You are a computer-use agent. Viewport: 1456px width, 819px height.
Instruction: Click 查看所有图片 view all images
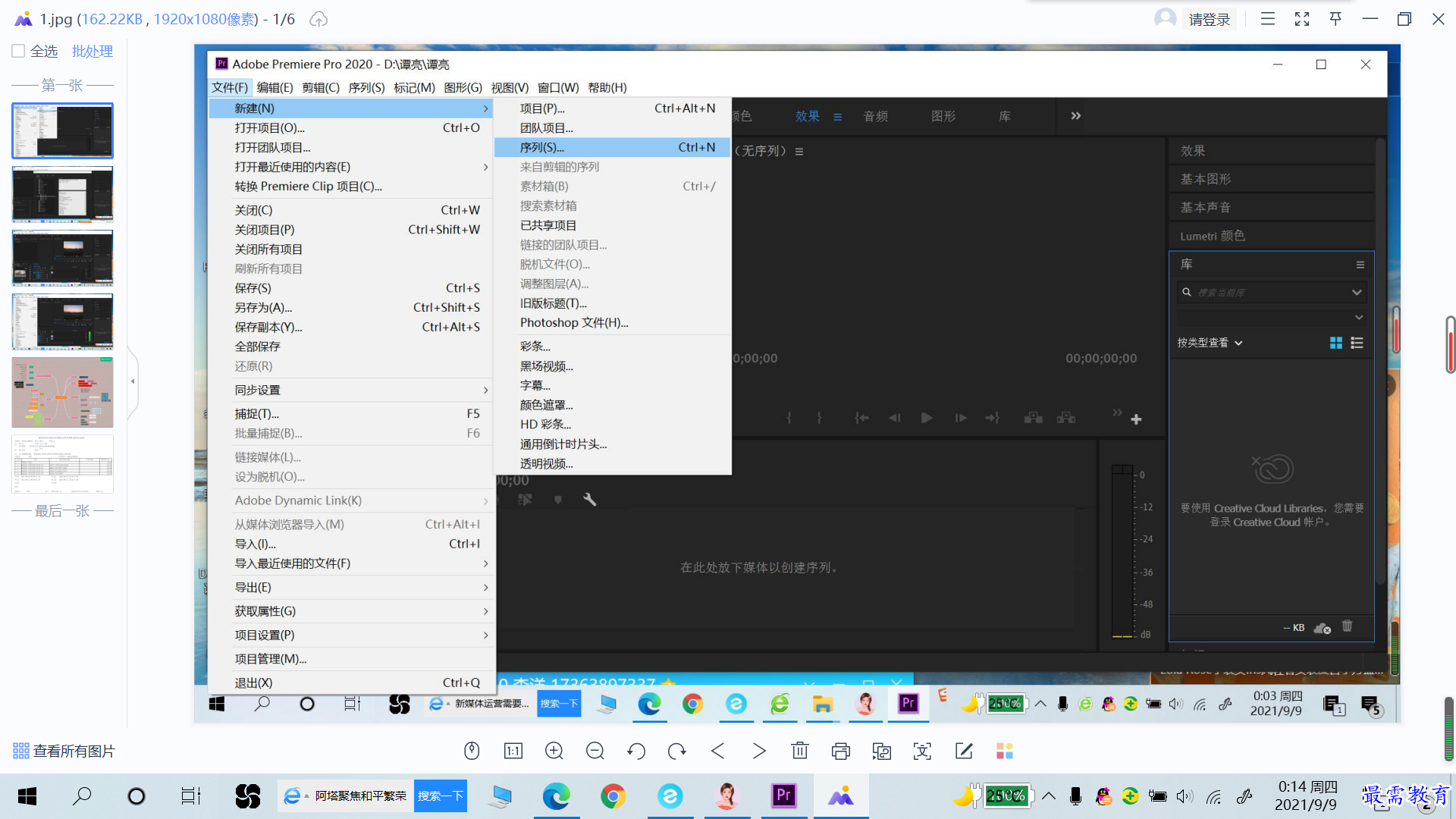tap(64, 751)
